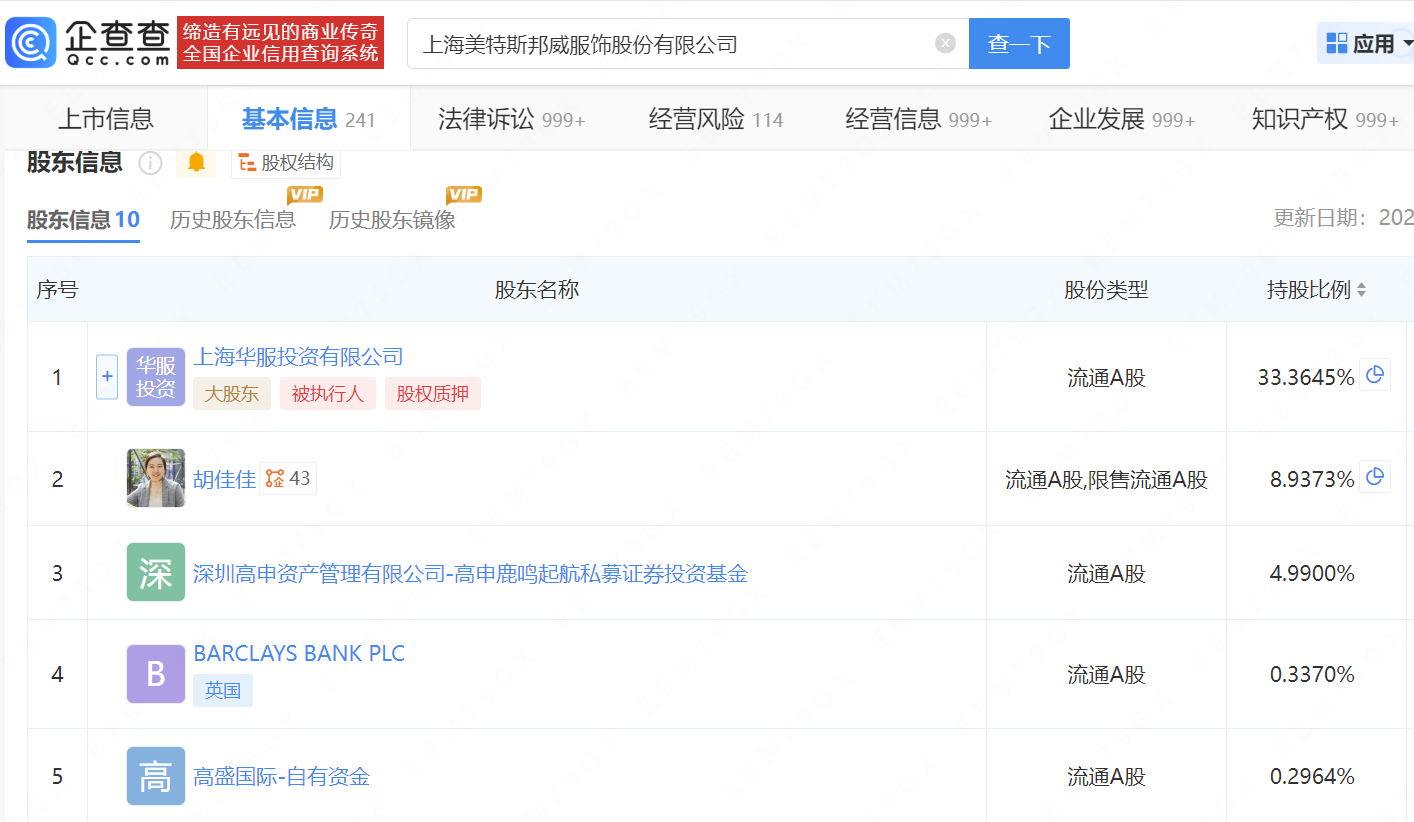Viewport: 1414px width, 822px height.
Task: Click the 查一下 search button
Action: coord(1019,43)
